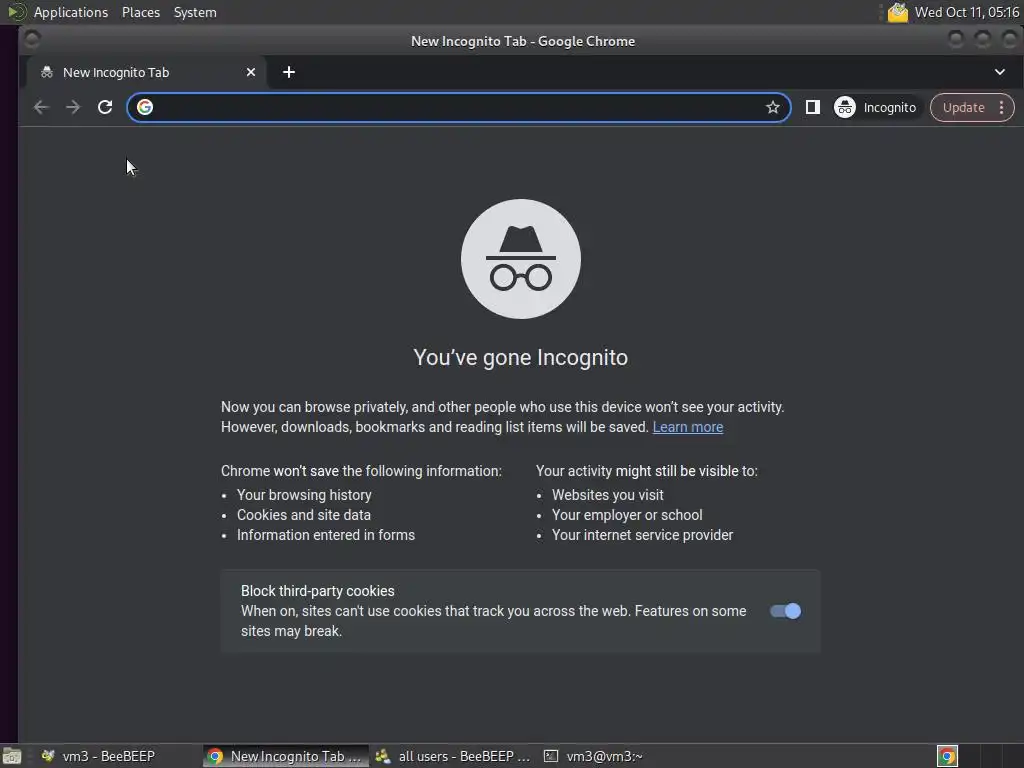The height and width of the screenshot is (768, 1024).
Task: Open the side panel icon
Action: click(x=812, y=107)
